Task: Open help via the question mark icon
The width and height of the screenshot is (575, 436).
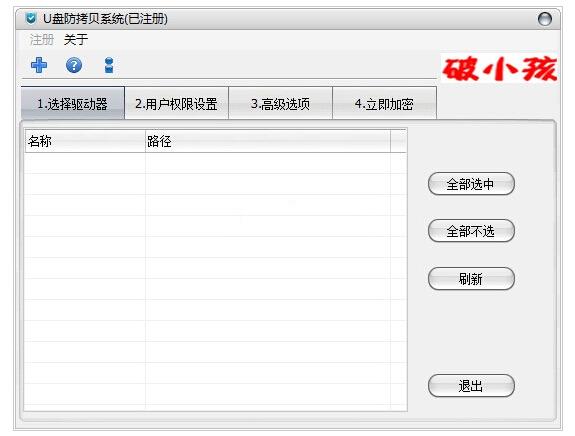Action: coord(74,65)
